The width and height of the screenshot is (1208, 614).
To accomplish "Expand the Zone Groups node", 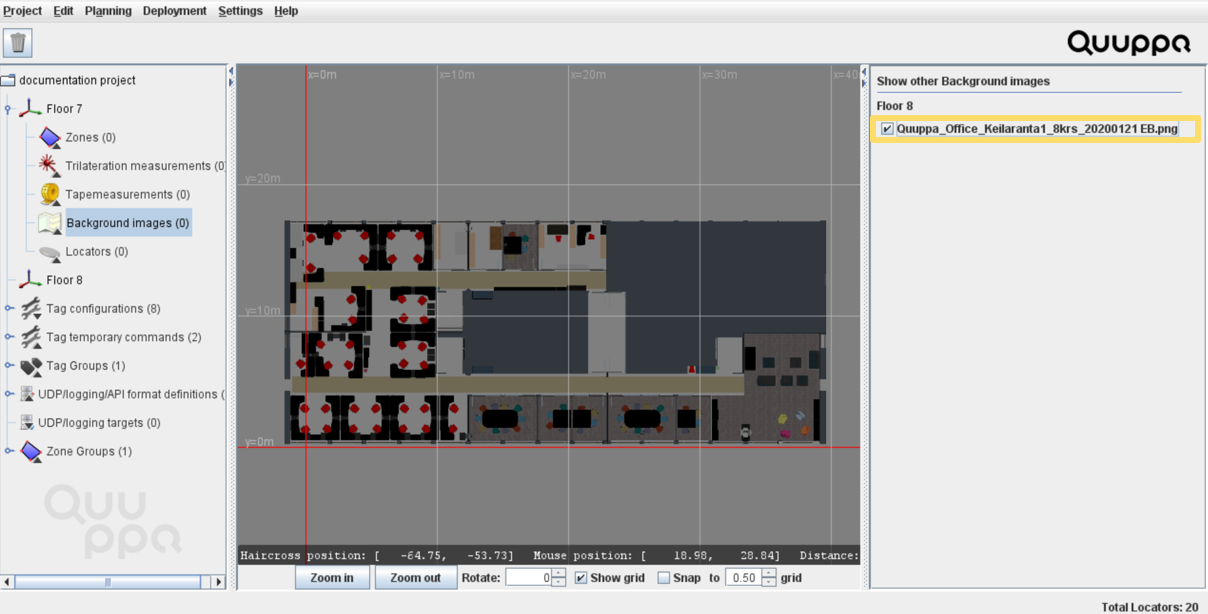I will pyautogui.click(x=9, y=451).
